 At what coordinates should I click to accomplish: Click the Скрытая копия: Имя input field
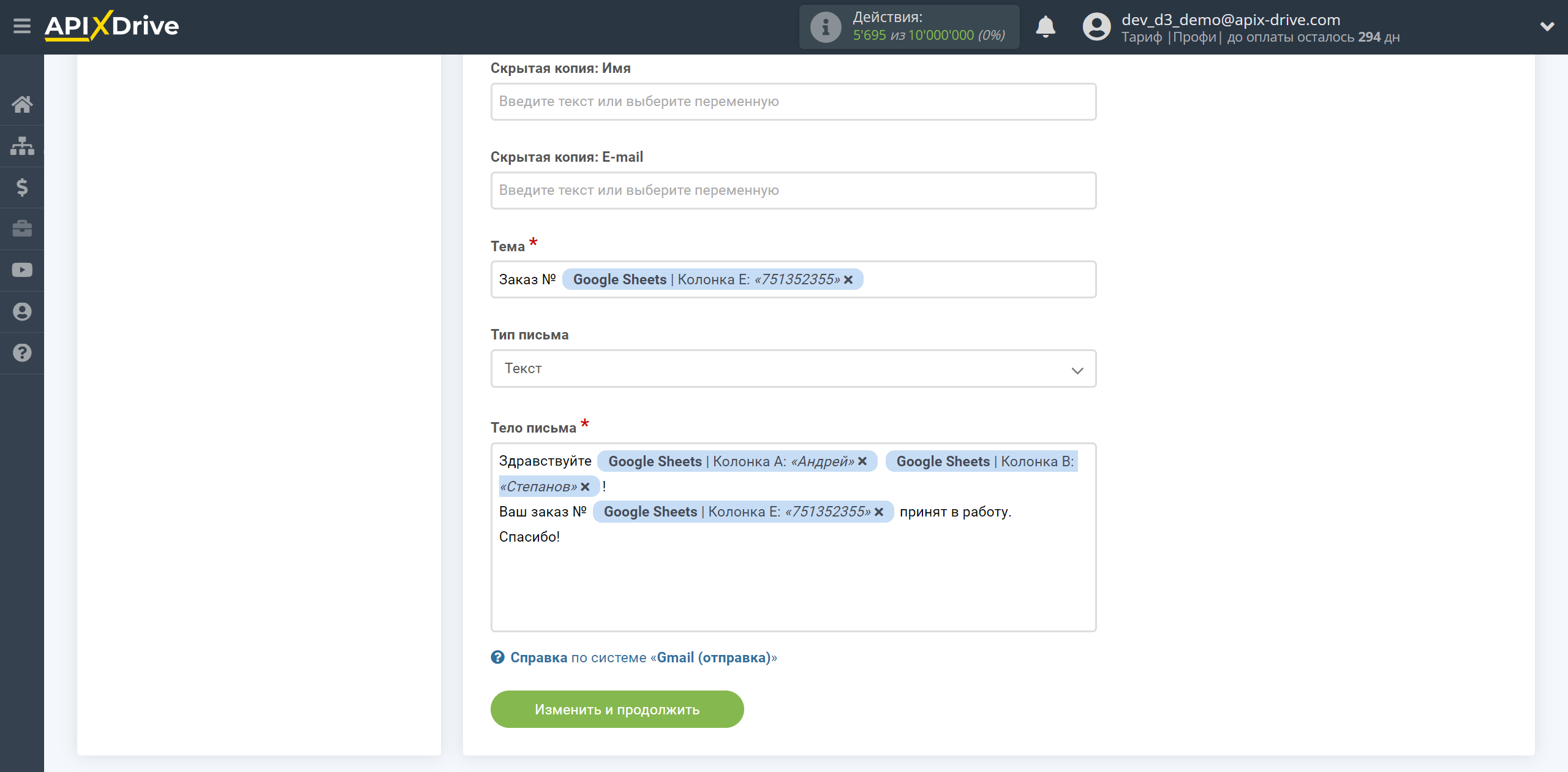tap(793, 102)
